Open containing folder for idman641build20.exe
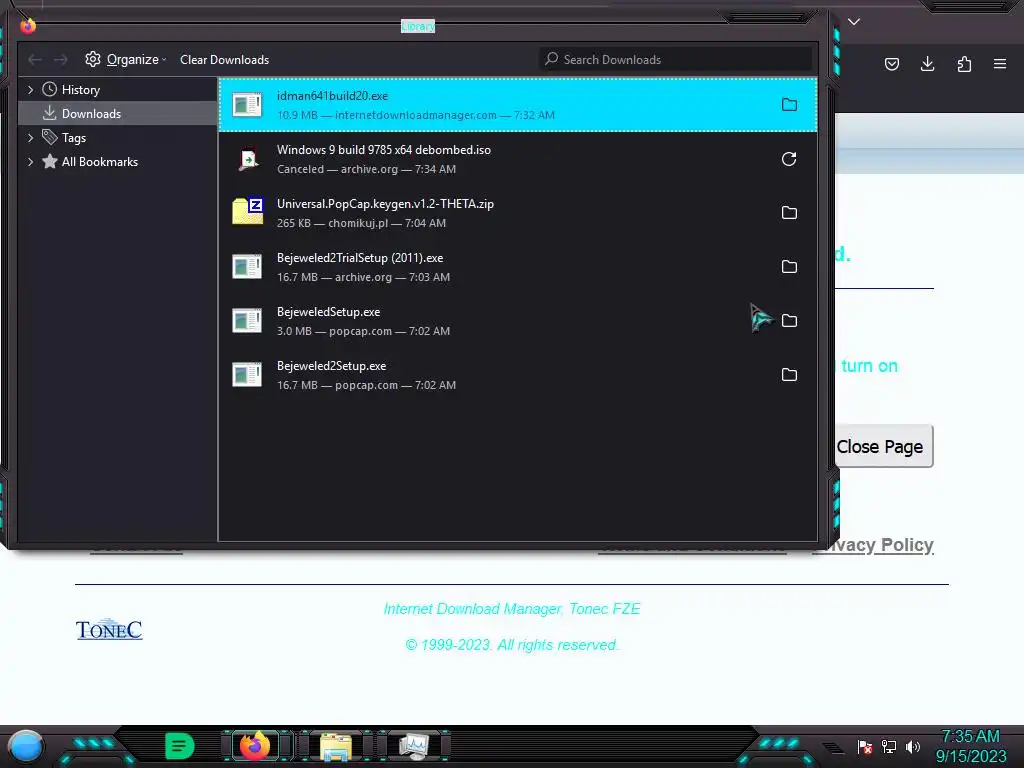Image resolution: width=1024 pixels, height=768 pixels. (x=789, y=104)
